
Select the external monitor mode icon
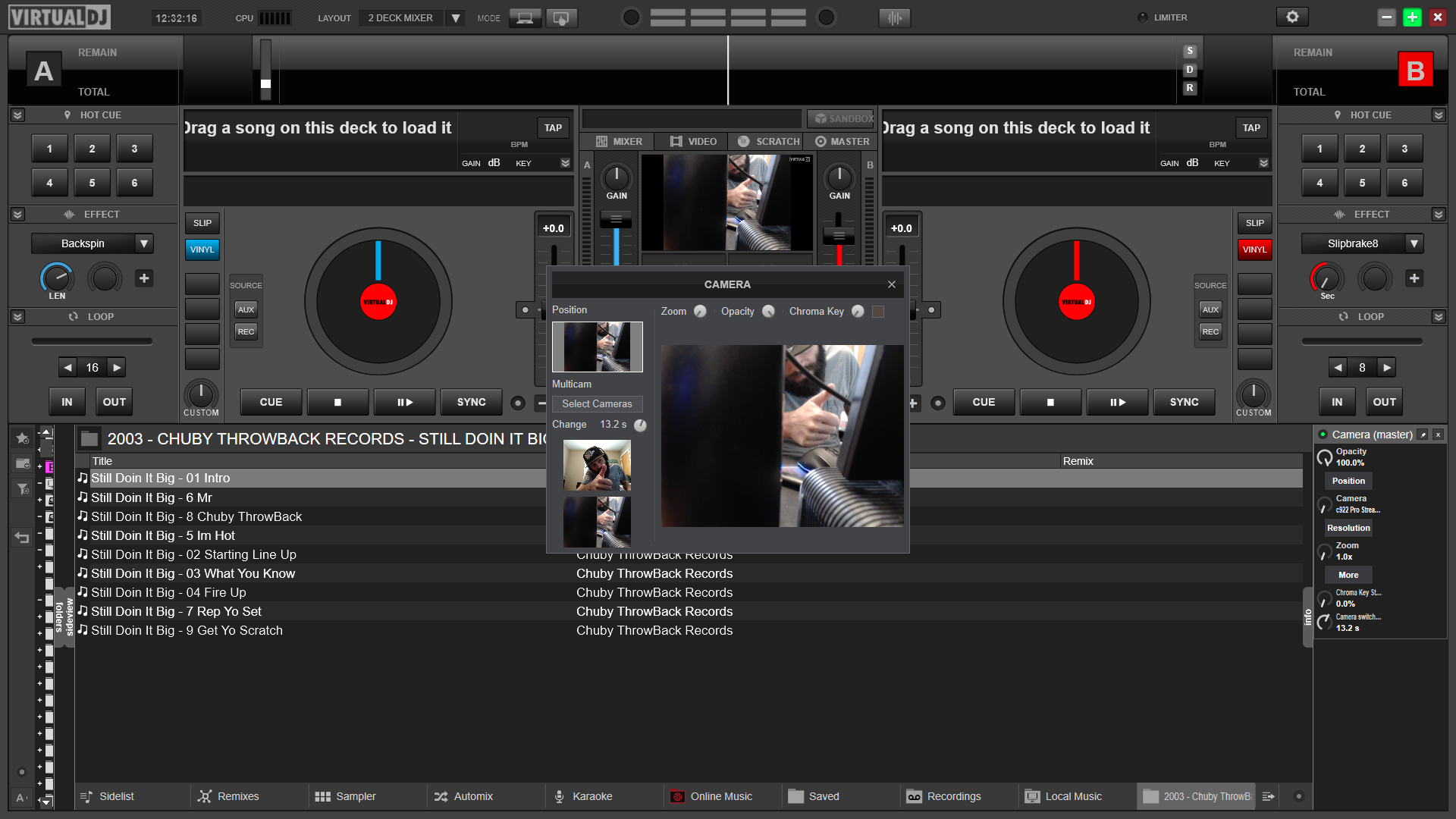click(561, 17)
